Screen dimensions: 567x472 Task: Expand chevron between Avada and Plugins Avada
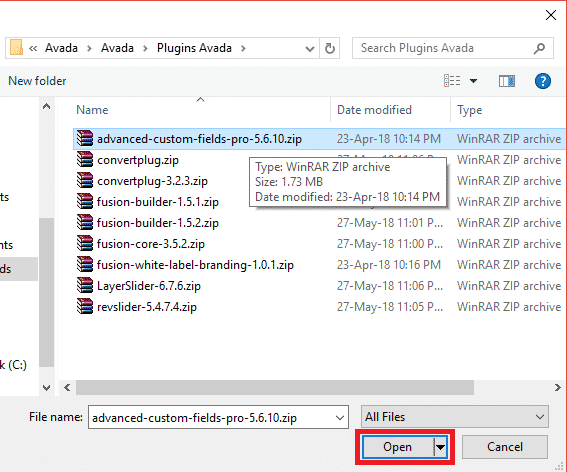[x=145, y=48]
